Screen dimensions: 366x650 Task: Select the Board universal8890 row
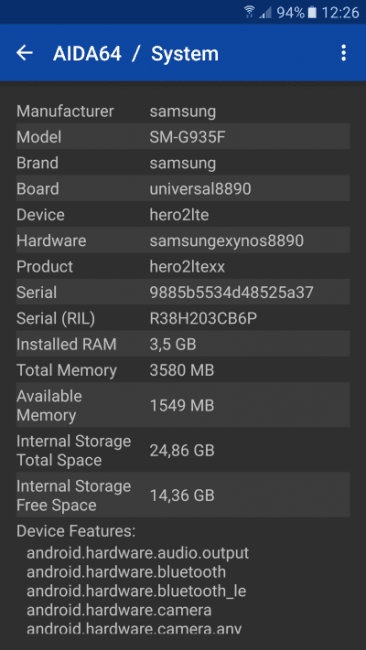pyautogui.click(x=183, y=189)
